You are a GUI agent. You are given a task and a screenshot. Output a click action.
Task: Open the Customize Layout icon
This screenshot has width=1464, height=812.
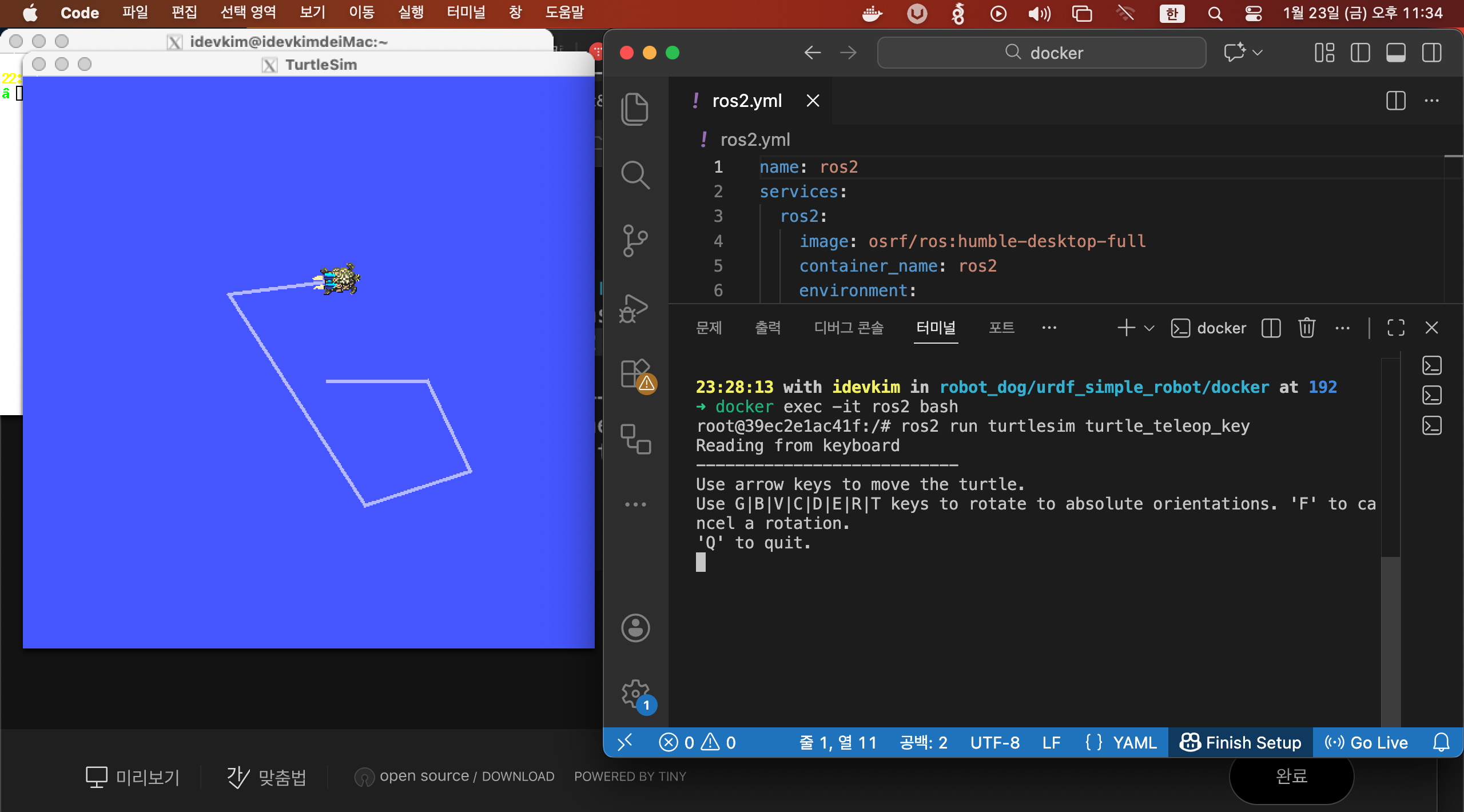1324,53
